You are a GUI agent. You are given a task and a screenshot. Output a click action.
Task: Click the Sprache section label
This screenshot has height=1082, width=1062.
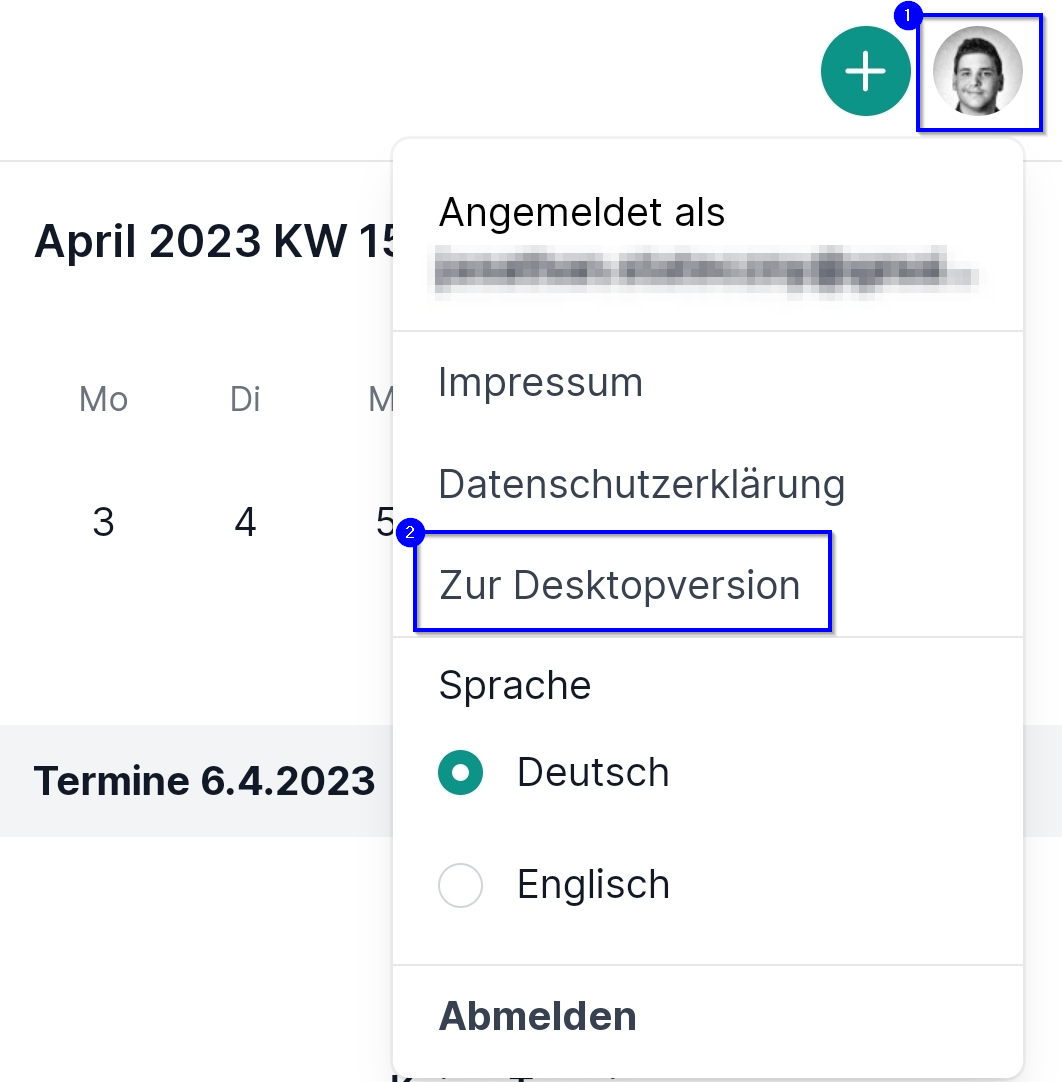[x=514, y=686]
